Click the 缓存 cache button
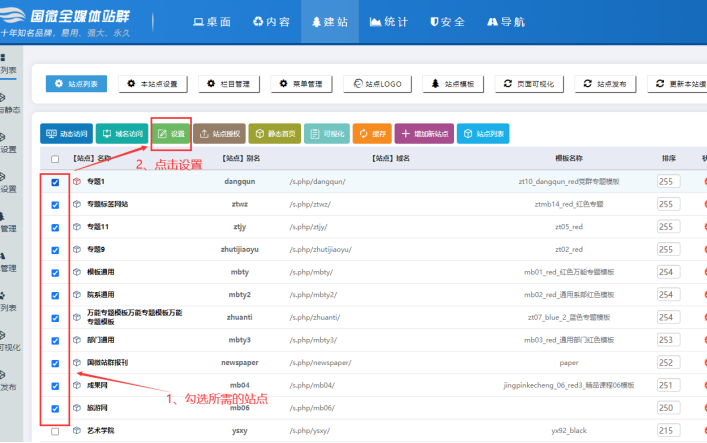The width and height of the screenshot is (707, 443). pyautogui.click(x=373, y=133)
